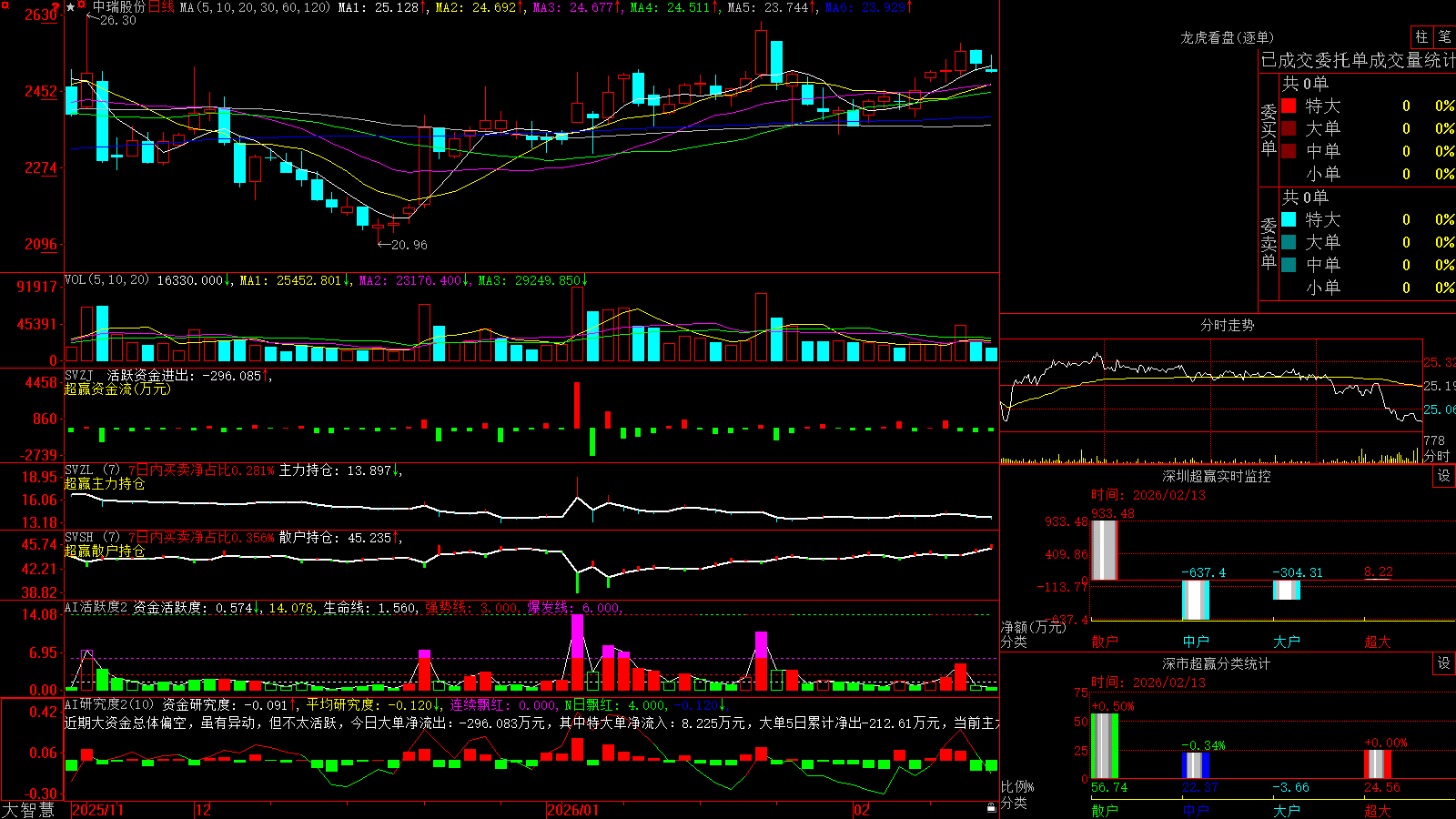
Task: Switch 龙虎看盘 to 柱 view
Action: click(1421, 36)
